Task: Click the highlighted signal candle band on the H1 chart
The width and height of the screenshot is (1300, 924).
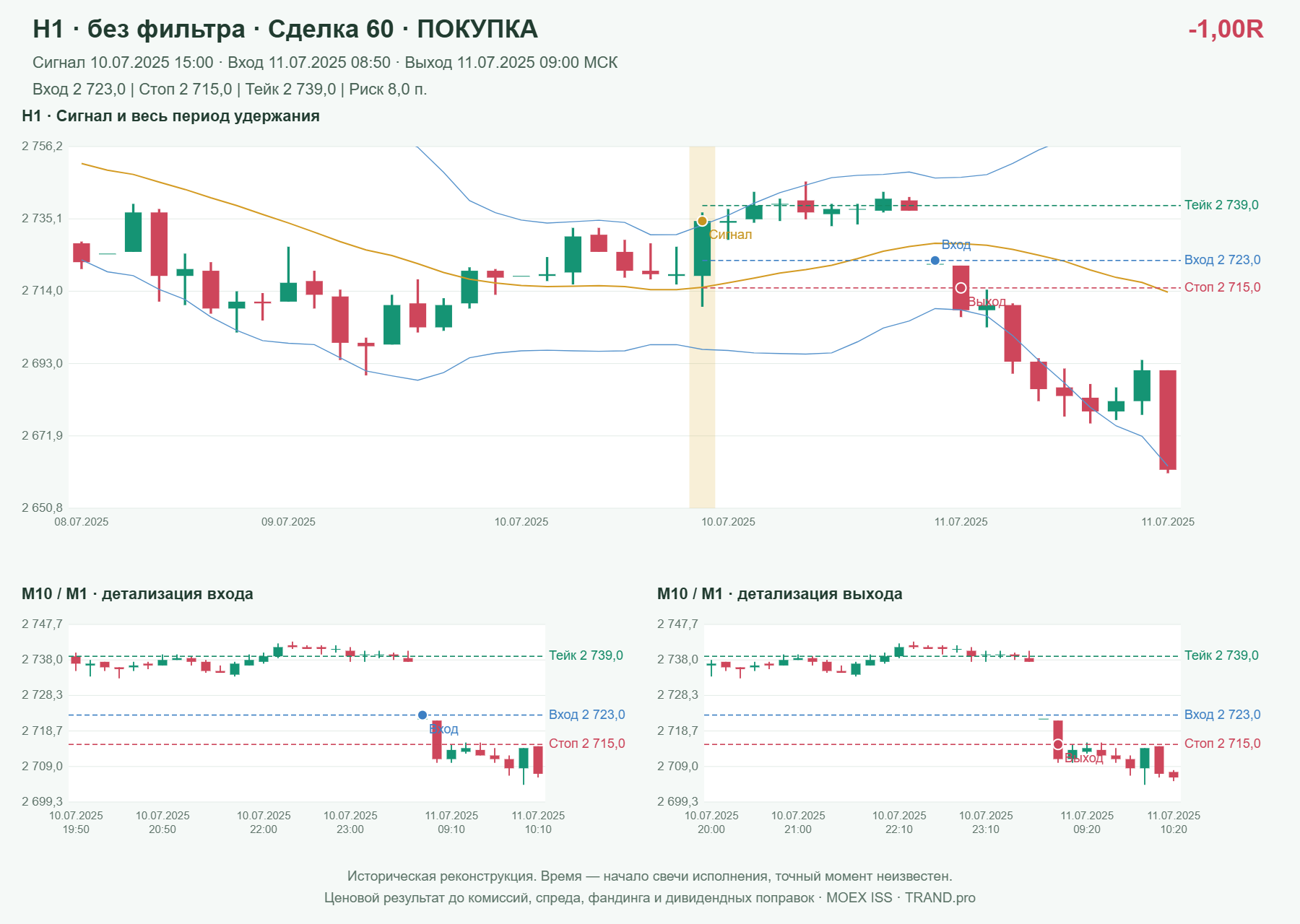Action: (702, 327)
